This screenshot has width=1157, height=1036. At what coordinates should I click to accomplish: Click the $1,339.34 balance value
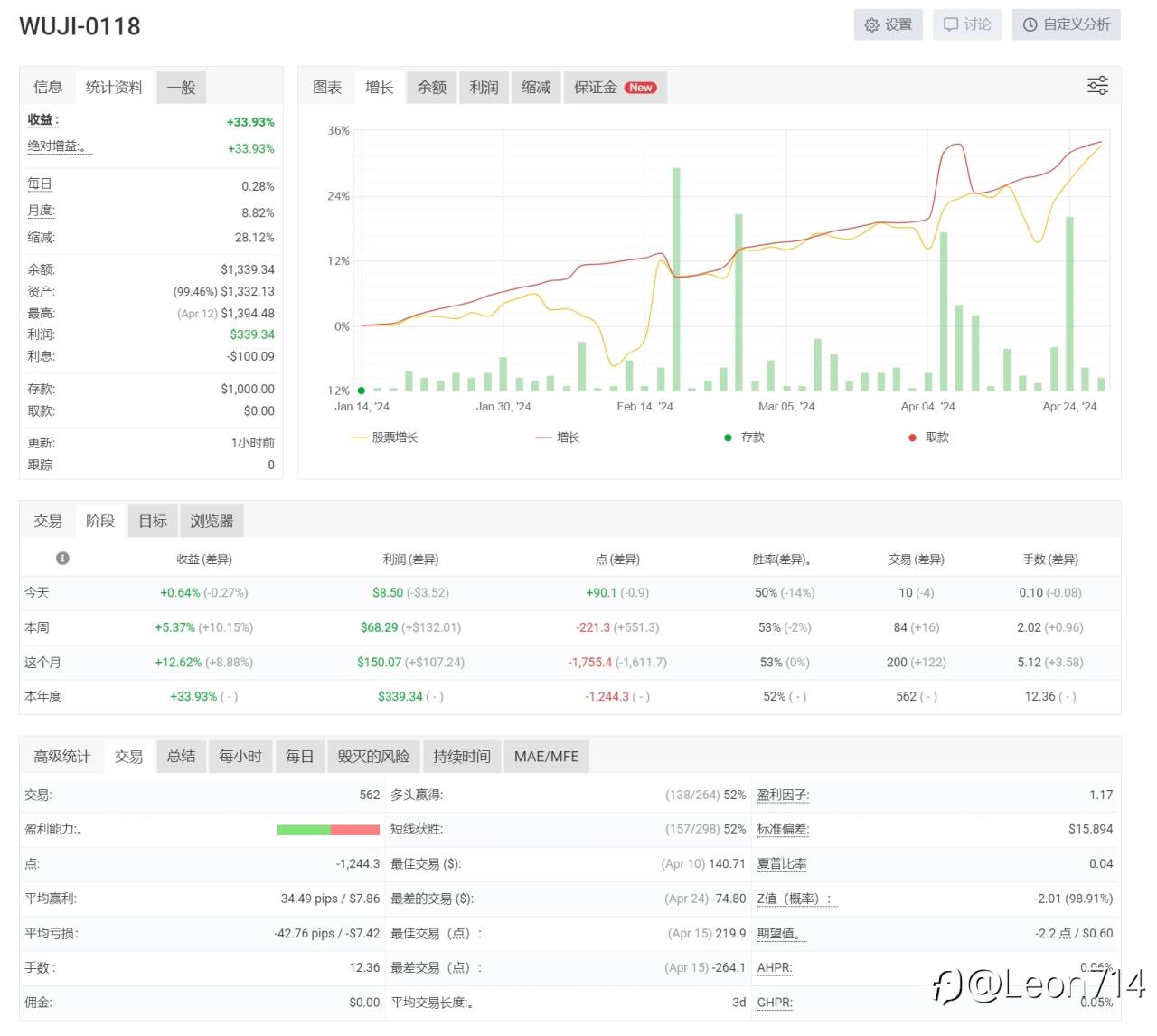248,269
